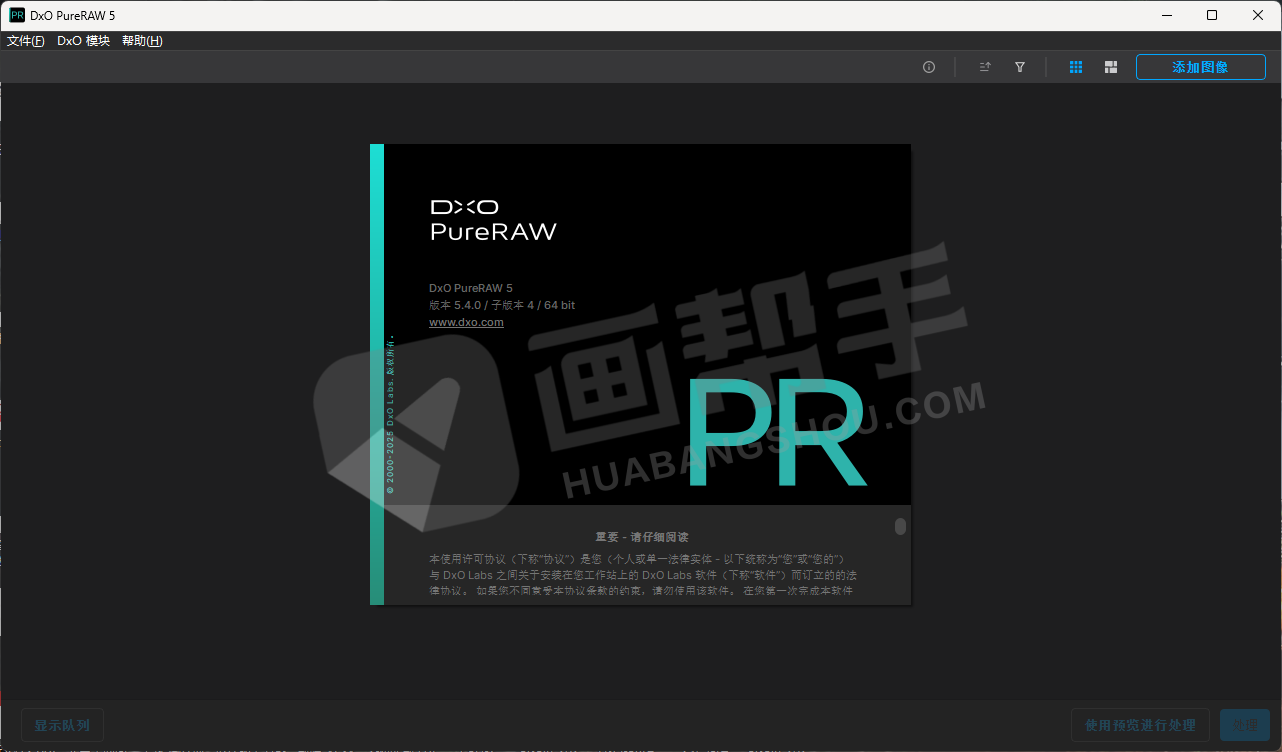Maximize the DxO PureRAW window
The height and width of the screenshot is (752, 1282).
[1212, 15]
